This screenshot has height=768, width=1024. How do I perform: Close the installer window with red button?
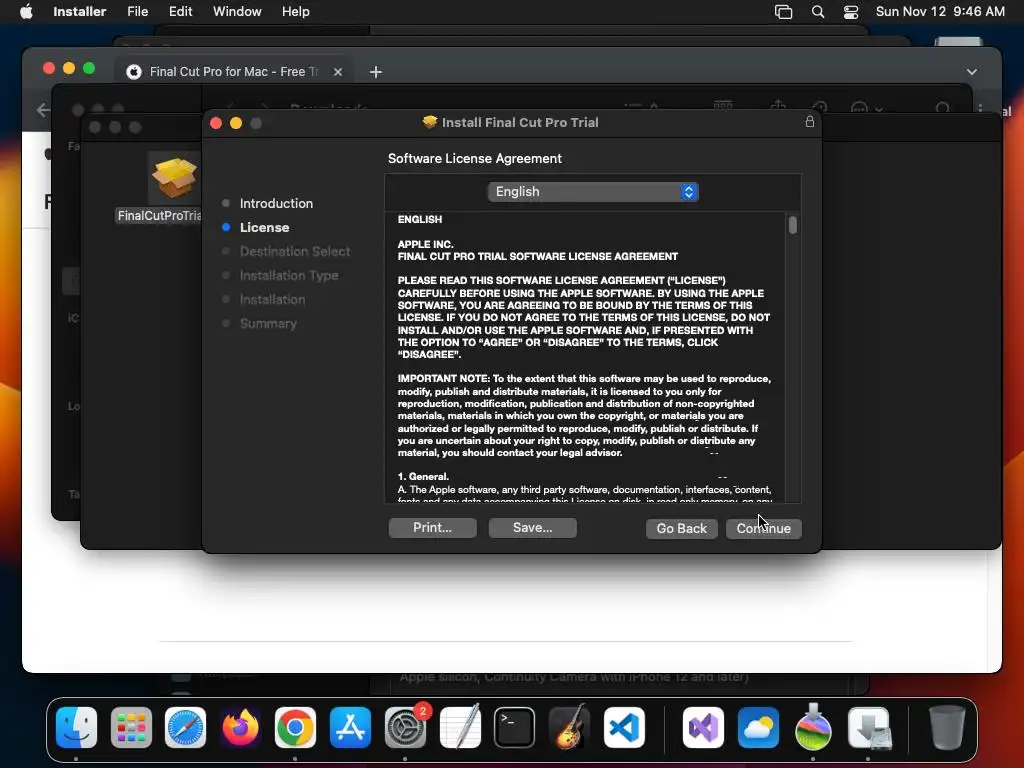click(x=216, y=123)
